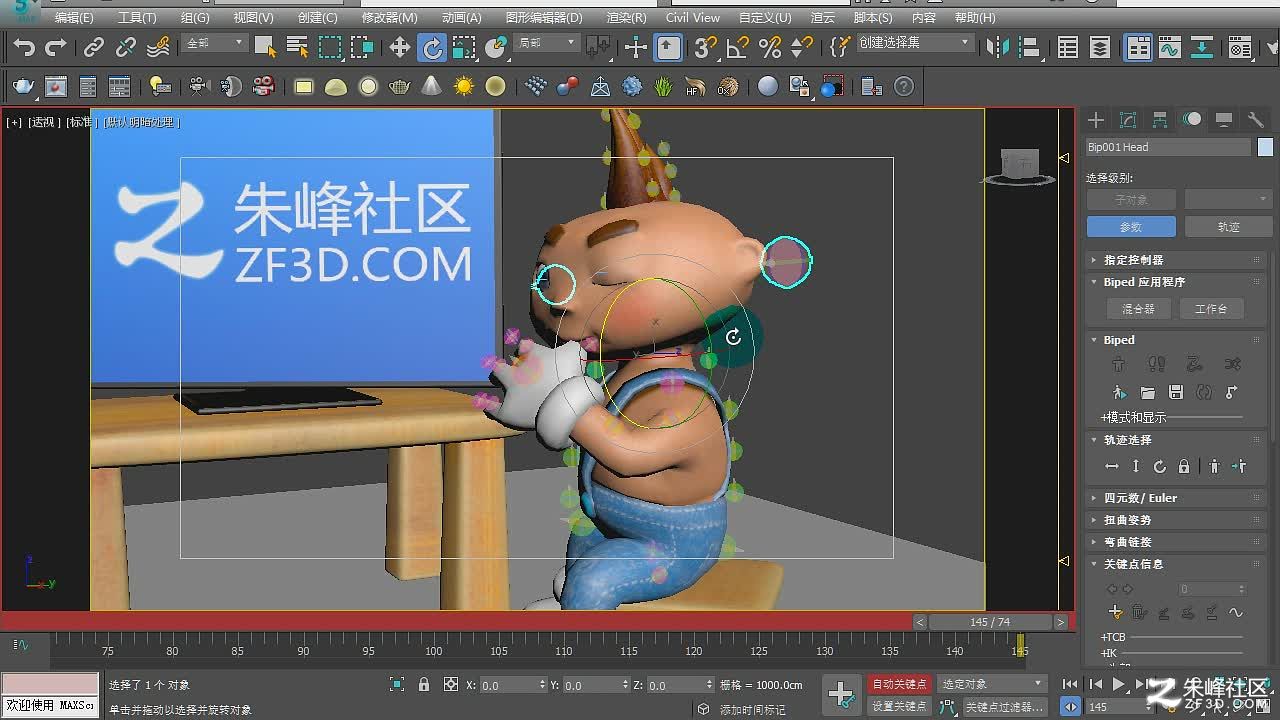Image resolution: width=1280 pixels, height=720 pixels.
Task: Click Body Rotation track selection icon
Action: click(x=1160, y=466)
